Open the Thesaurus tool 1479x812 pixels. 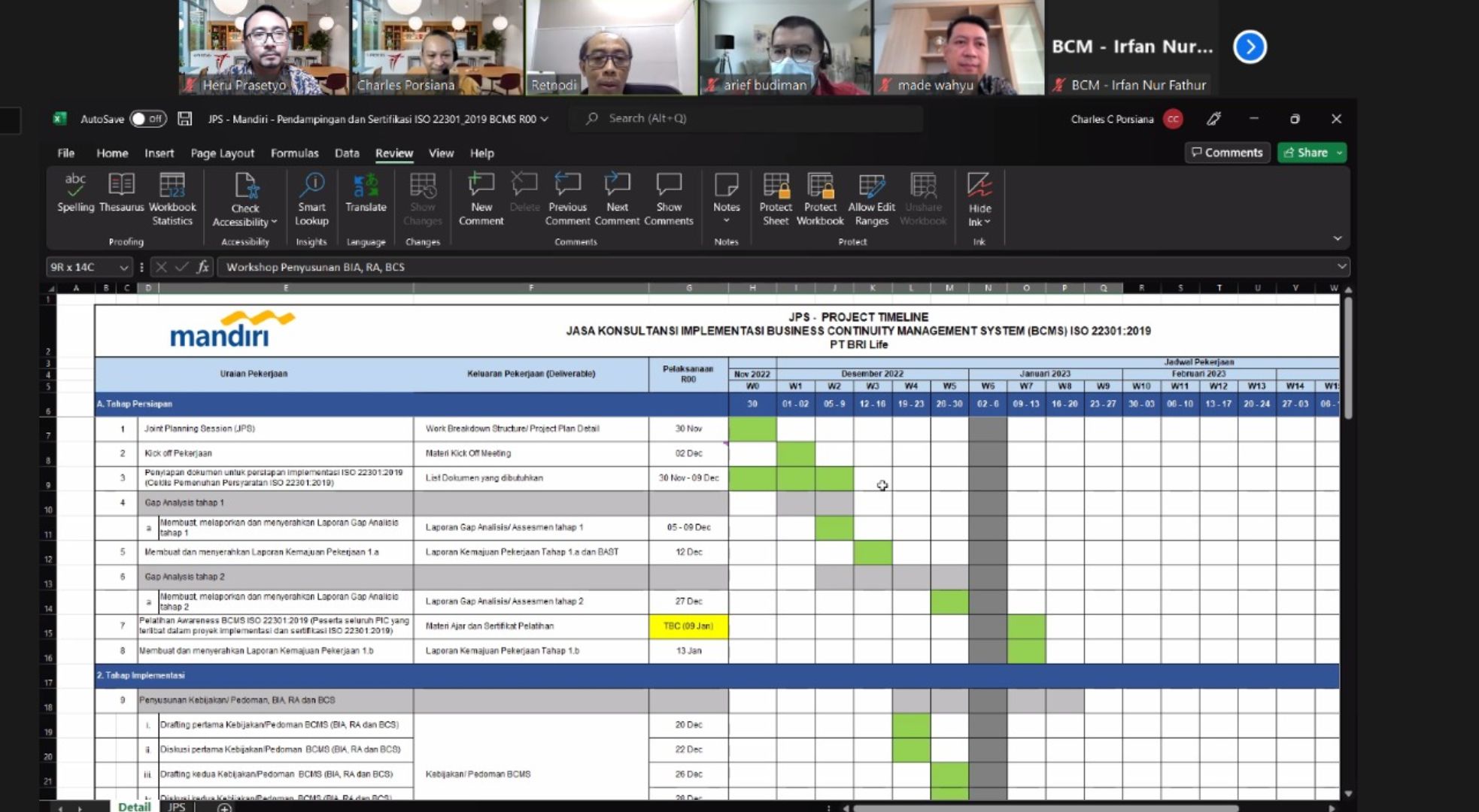pyautogui.click(x=121, y=192)
